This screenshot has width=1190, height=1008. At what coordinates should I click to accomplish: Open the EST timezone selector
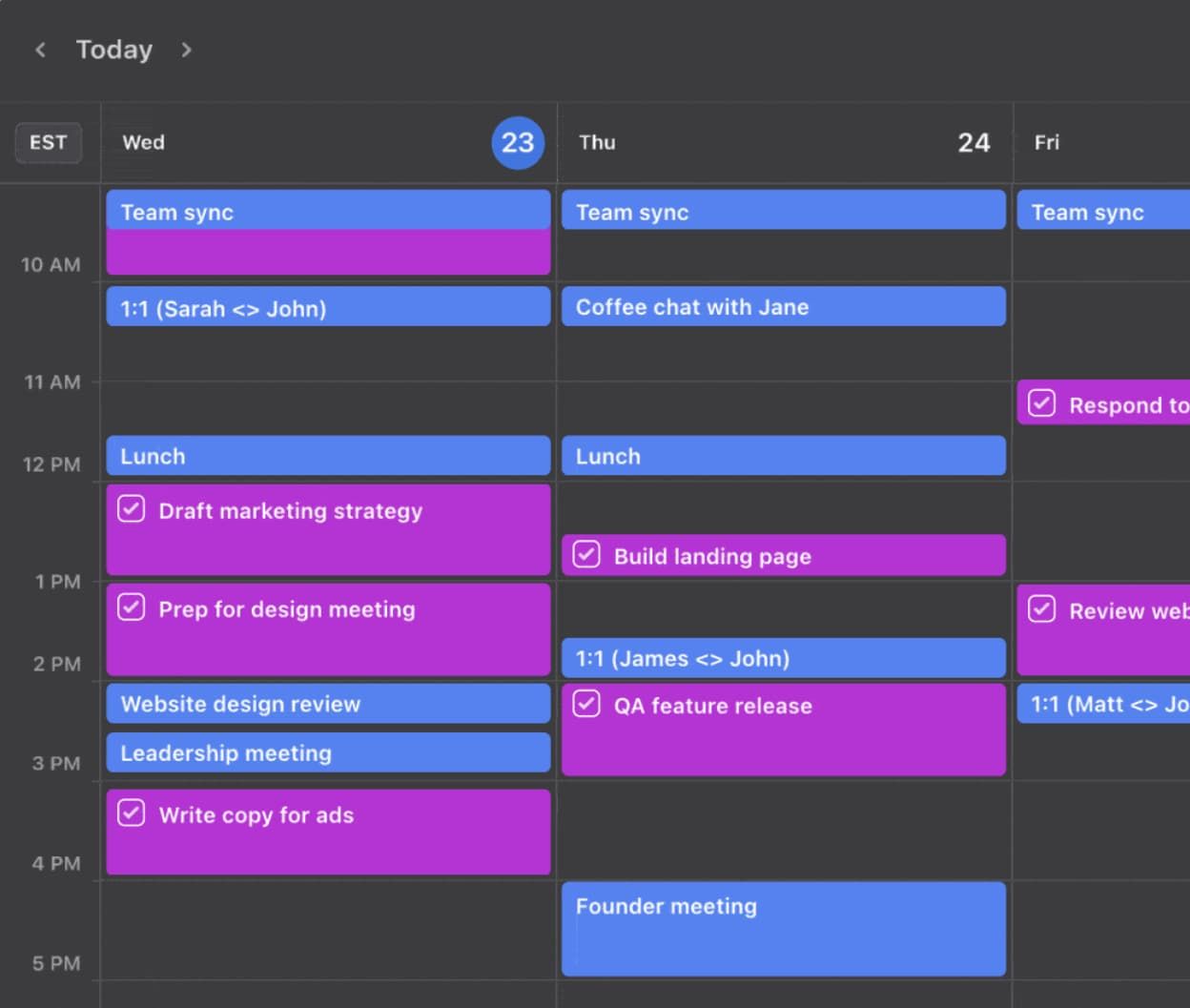(x=48, y=143)
